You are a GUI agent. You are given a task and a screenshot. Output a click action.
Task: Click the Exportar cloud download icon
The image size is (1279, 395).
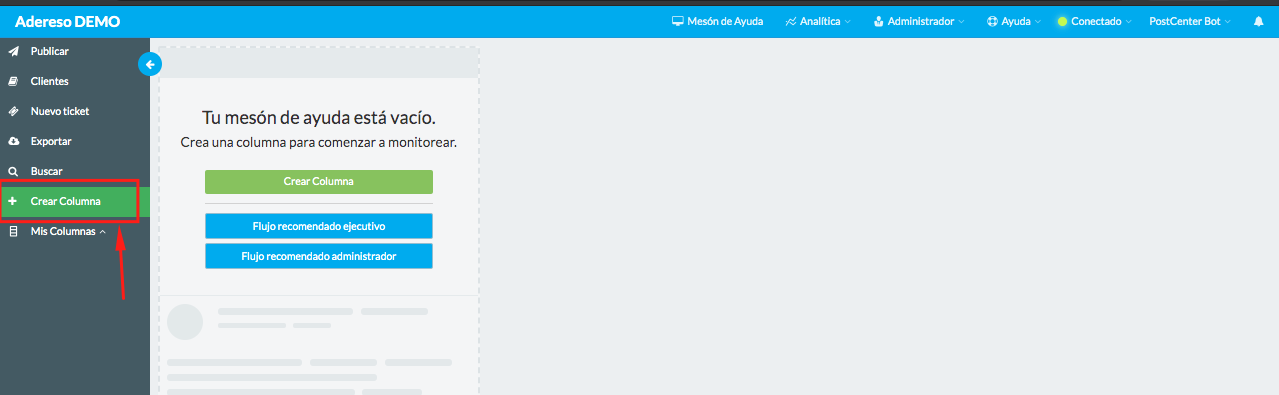13,141
